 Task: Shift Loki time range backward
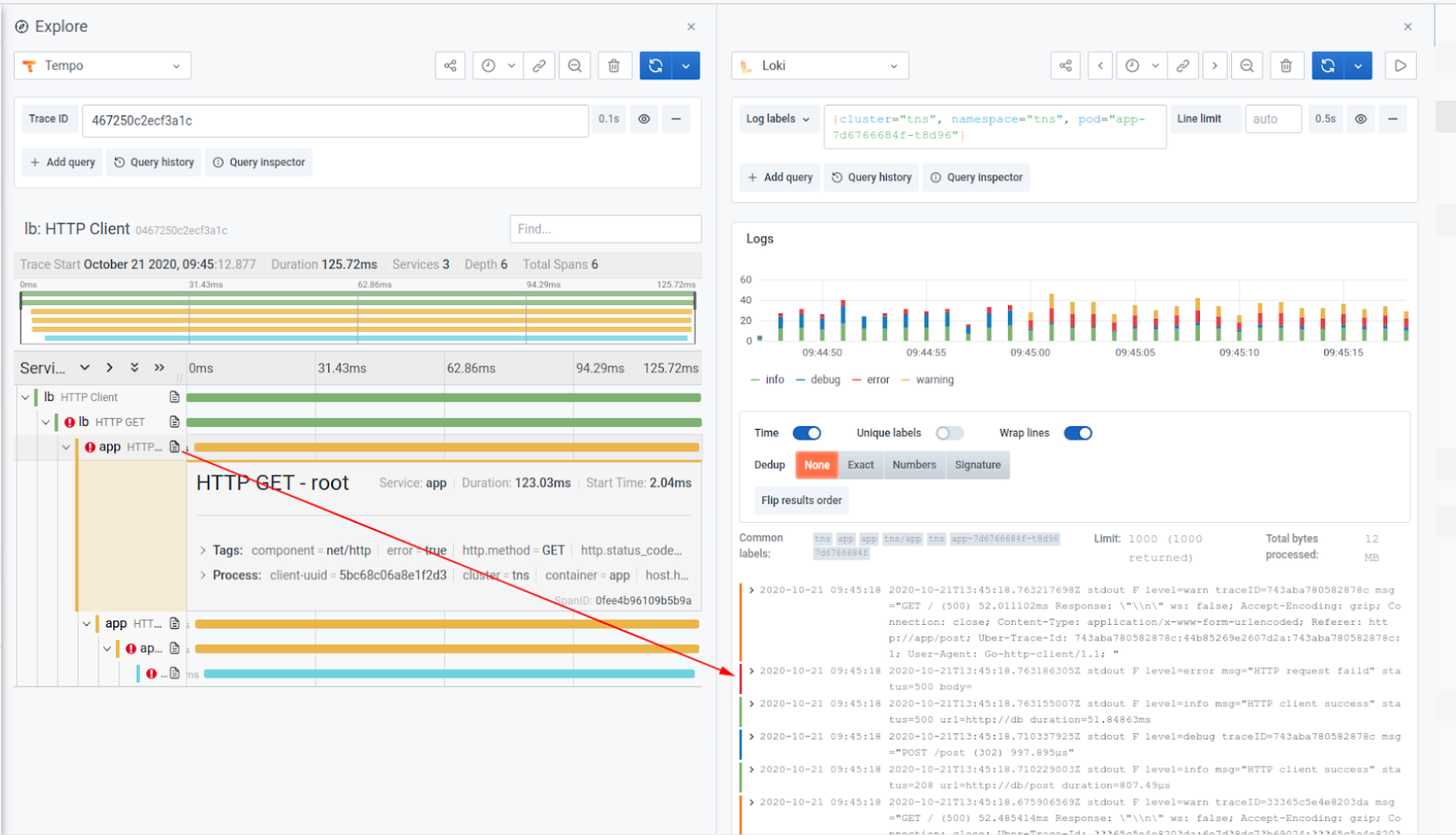[1100, 65]
